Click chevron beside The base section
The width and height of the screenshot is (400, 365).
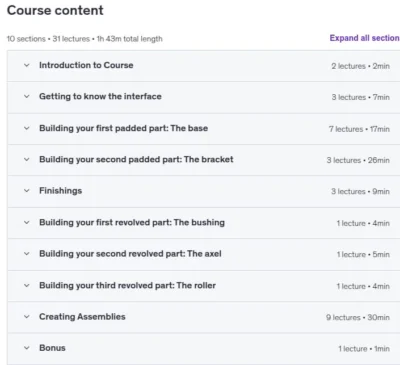click(27, 128)
